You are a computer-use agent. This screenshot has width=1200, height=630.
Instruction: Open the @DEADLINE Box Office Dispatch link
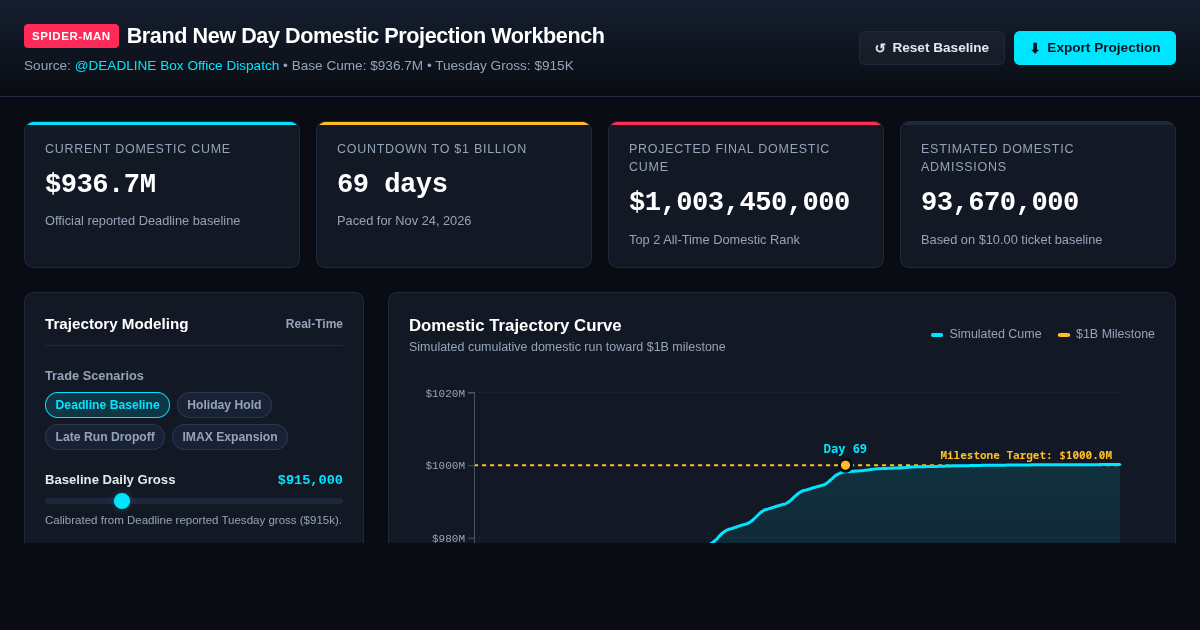tap(177, 65)
